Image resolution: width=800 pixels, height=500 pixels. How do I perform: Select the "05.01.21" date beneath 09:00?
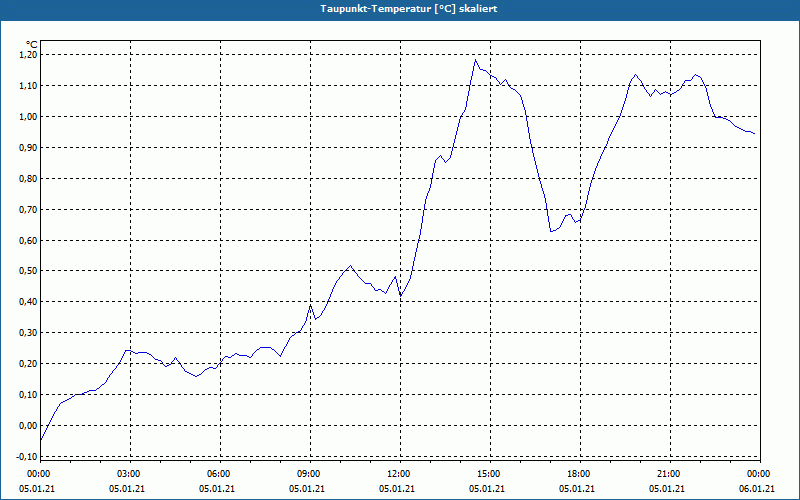307,489
